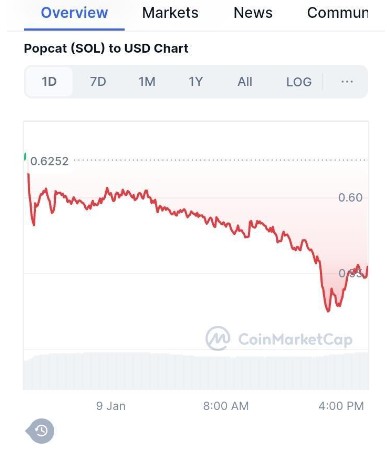Select the 1Y time range

pyautogui.click(x=196, y=82)
